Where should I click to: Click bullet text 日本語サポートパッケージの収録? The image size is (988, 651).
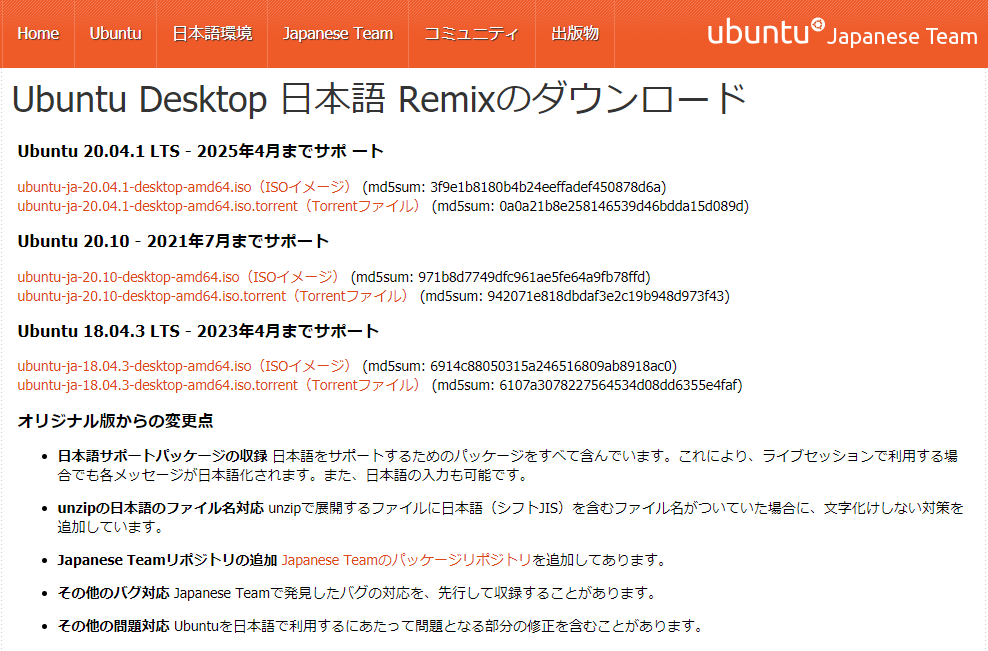tap(163, 456)
